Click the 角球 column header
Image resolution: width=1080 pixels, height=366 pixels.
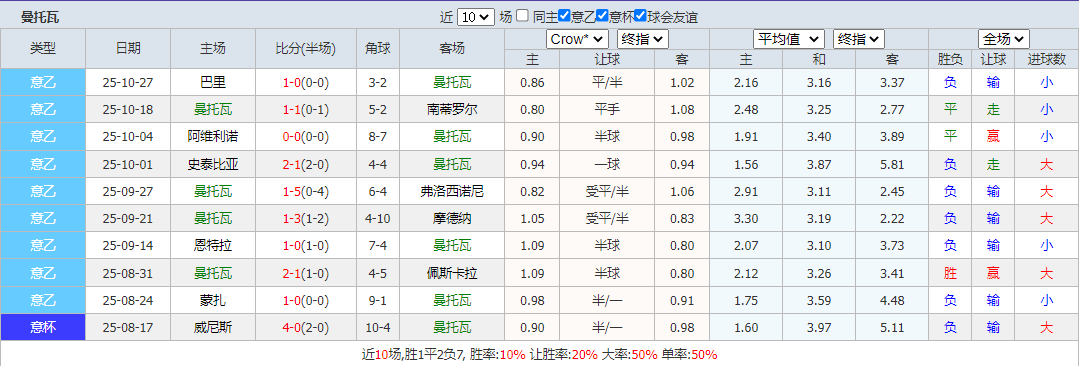[x=378, y=48]
